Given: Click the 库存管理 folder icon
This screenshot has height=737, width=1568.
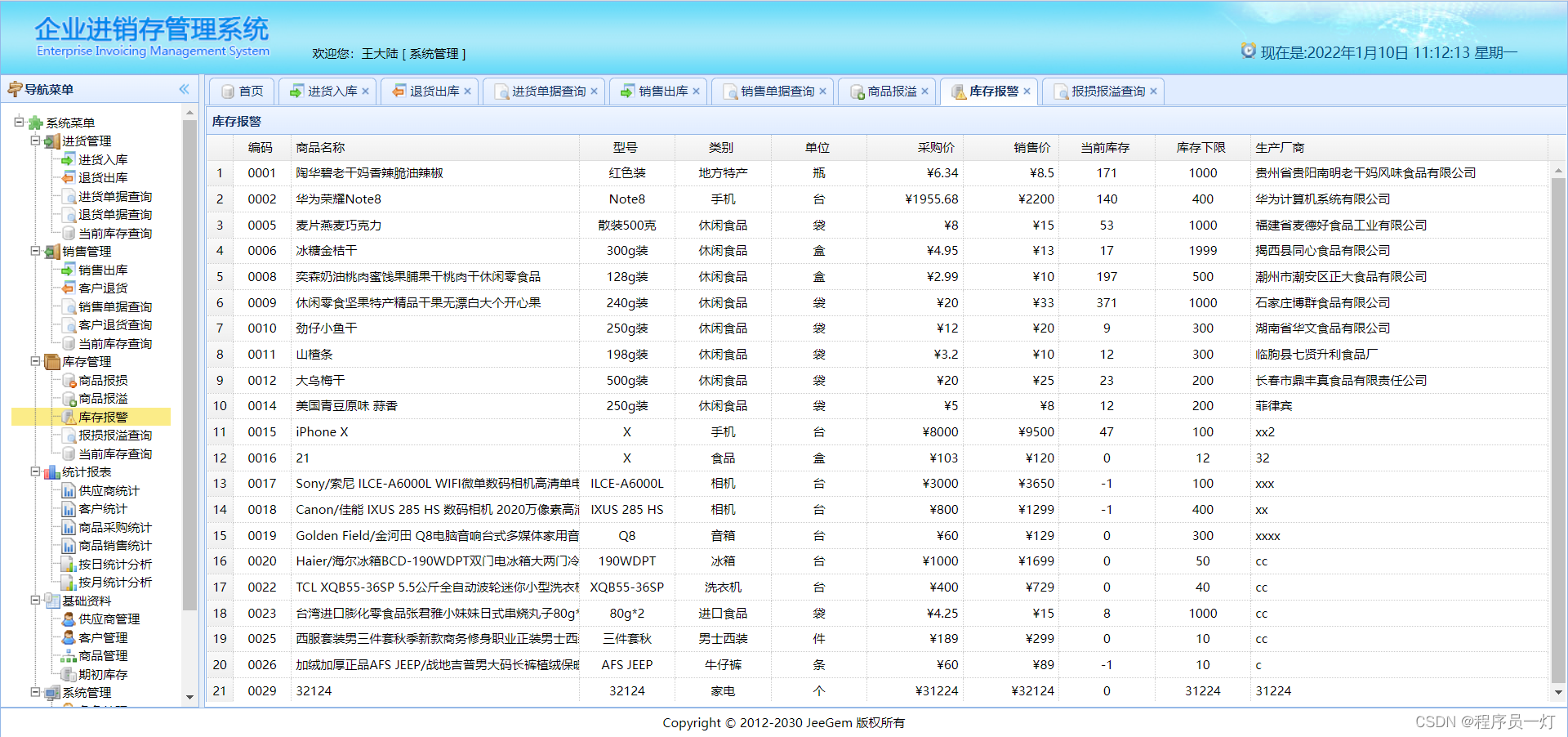Looking at the screenshot, I should 52,361.
